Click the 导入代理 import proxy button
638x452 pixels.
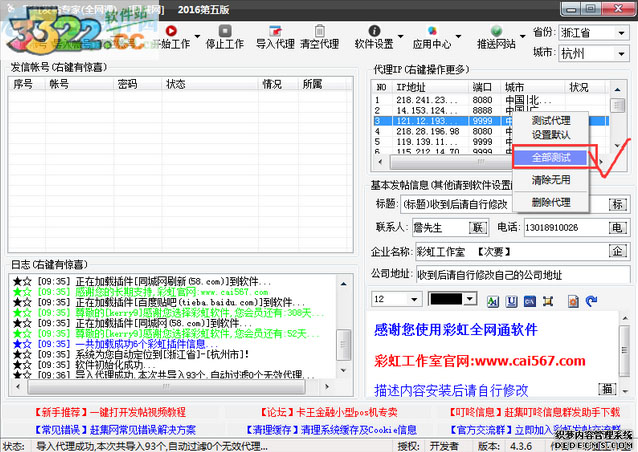click(x=275, y=44)
